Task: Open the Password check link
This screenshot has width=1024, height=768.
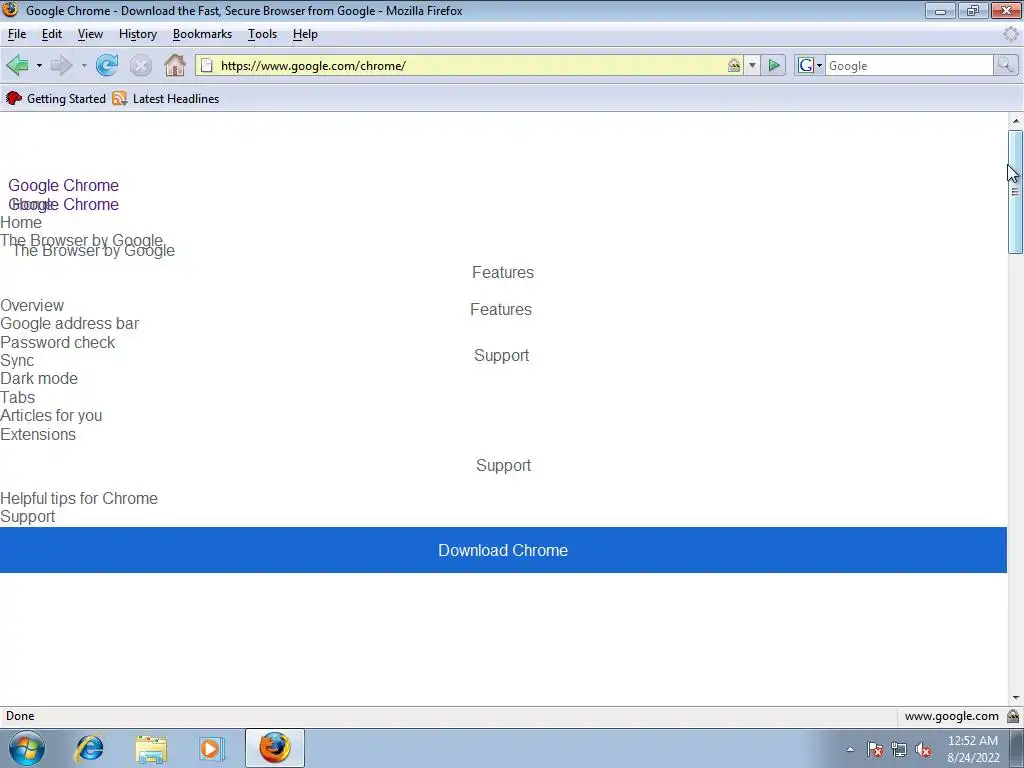Action: (57, 342)
